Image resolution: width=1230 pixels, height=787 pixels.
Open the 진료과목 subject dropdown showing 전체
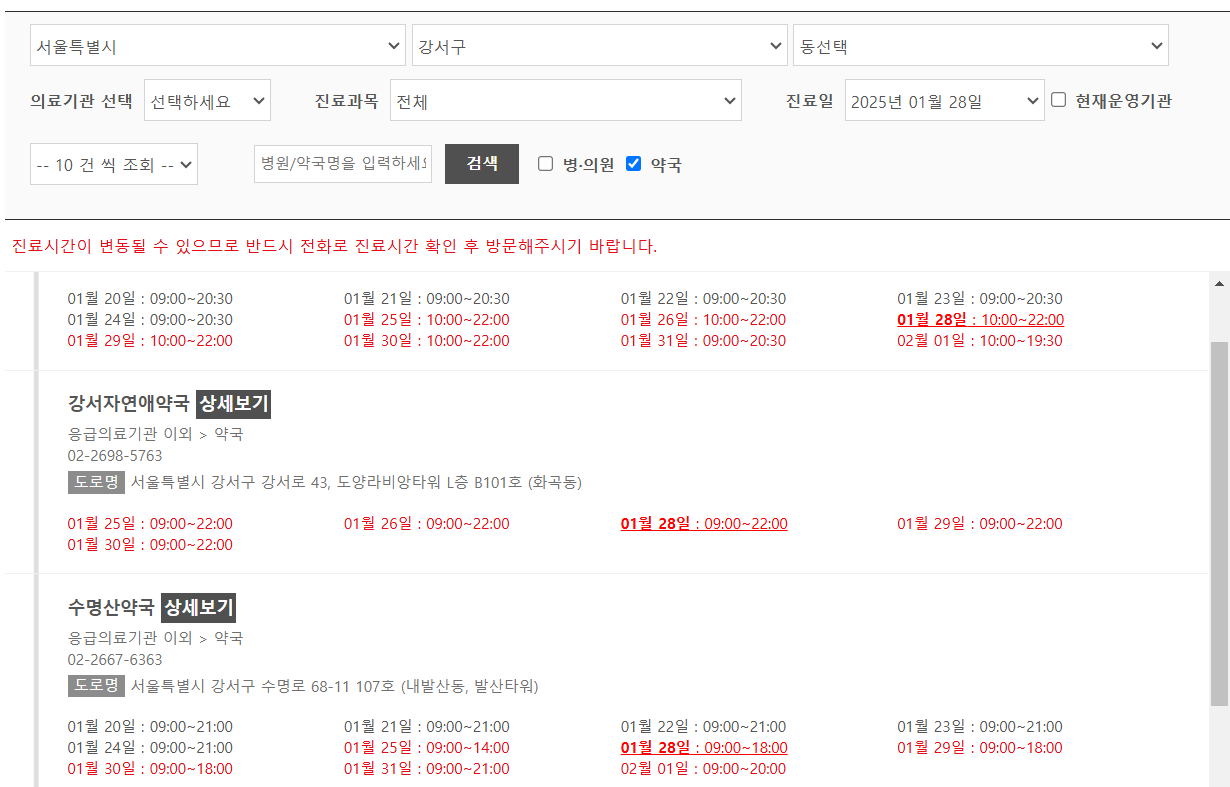pyautogui.click(x=565, y=100)
